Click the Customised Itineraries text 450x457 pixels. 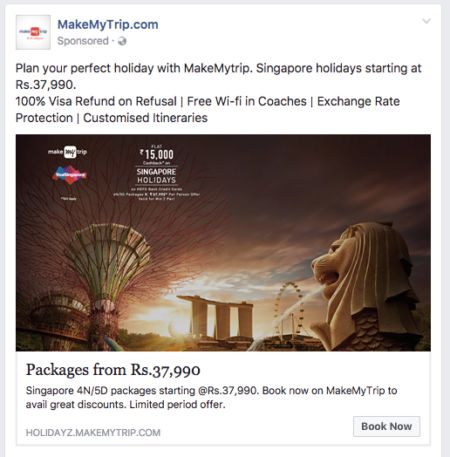(x=145, y=118)
